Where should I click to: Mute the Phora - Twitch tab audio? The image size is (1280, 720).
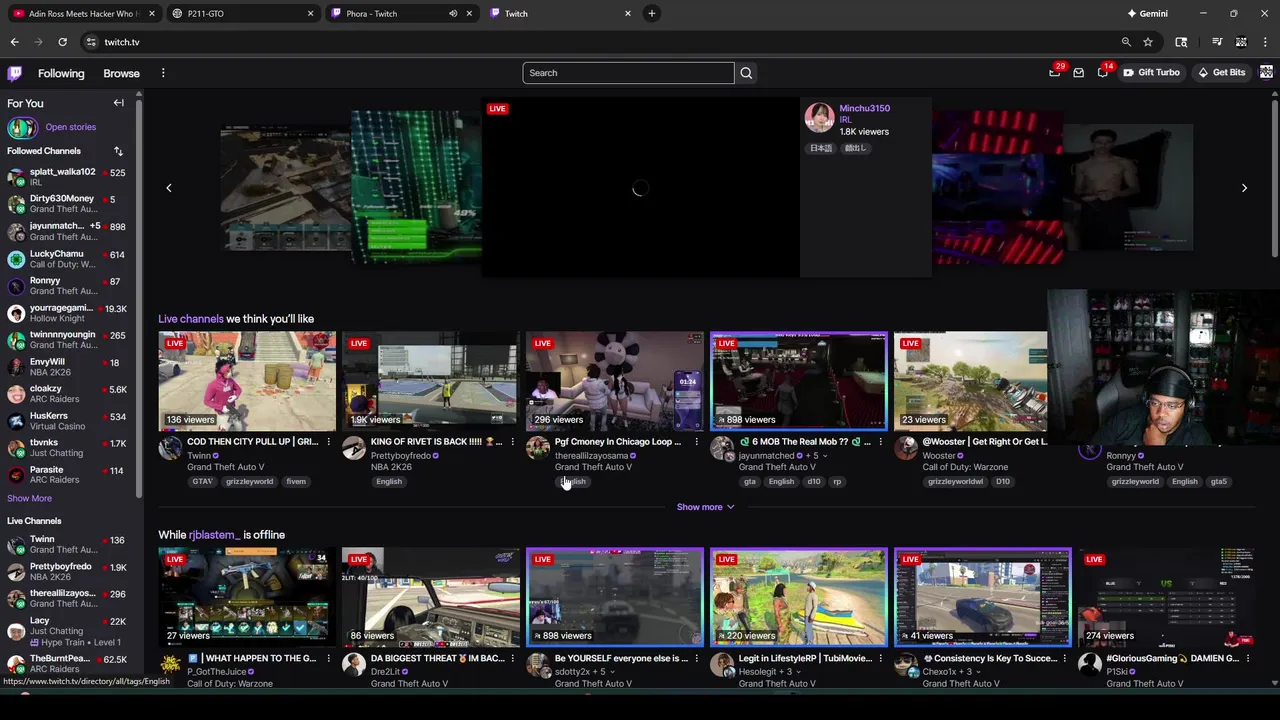pyautogui.click(x=453, y=13)
